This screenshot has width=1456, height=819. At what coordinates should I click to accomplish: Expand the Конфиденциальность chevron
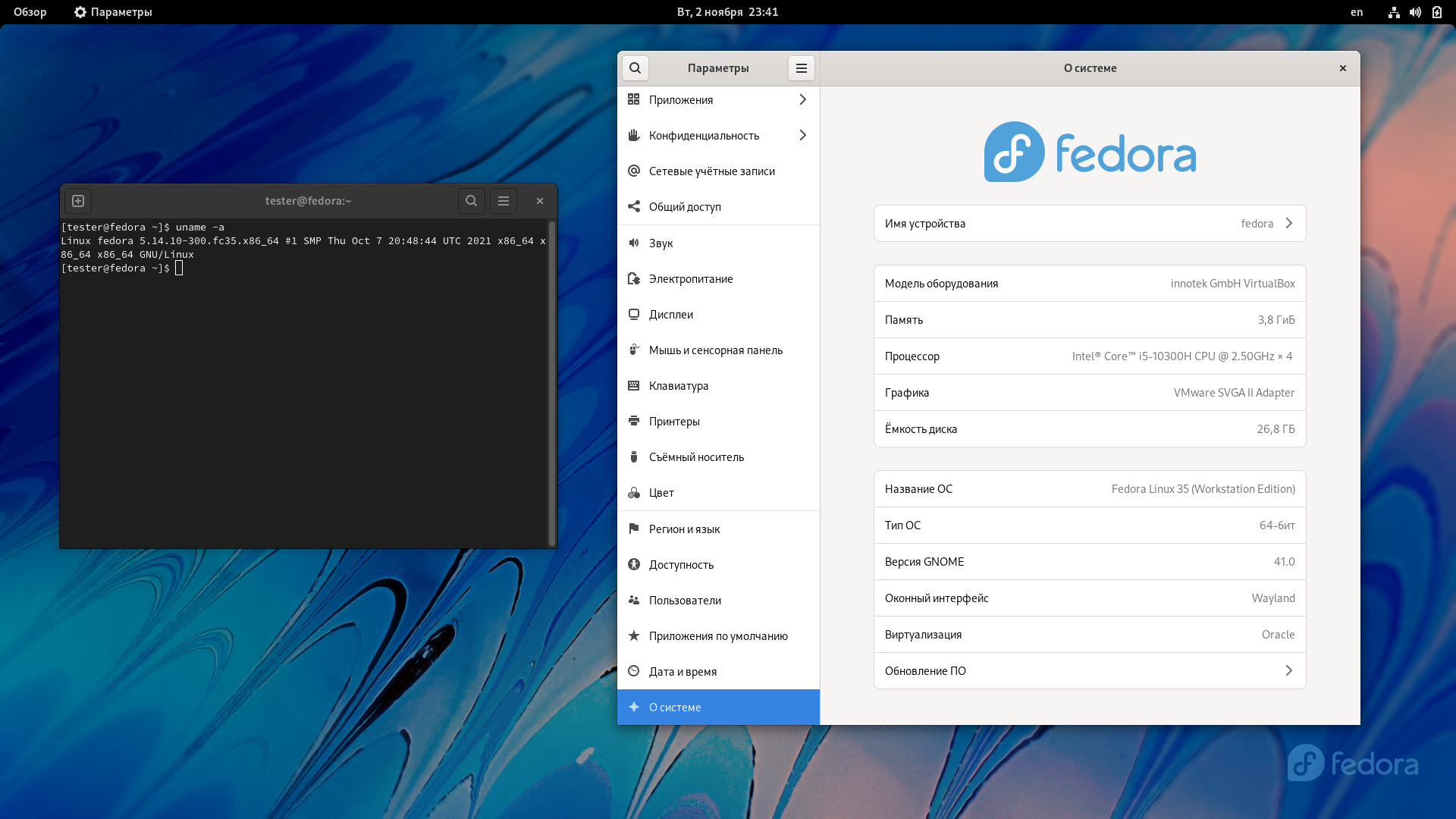click(802, 136)
